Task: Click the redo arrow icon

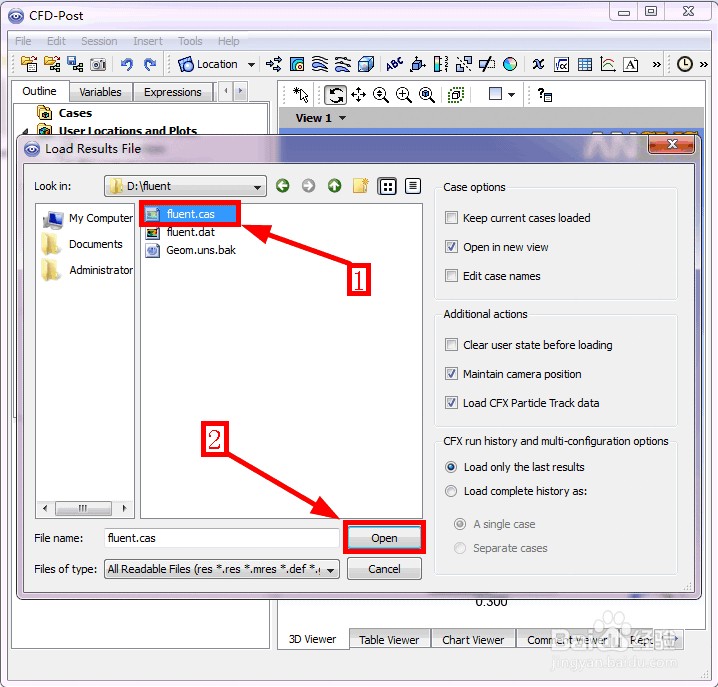Action: coord(150,64)
